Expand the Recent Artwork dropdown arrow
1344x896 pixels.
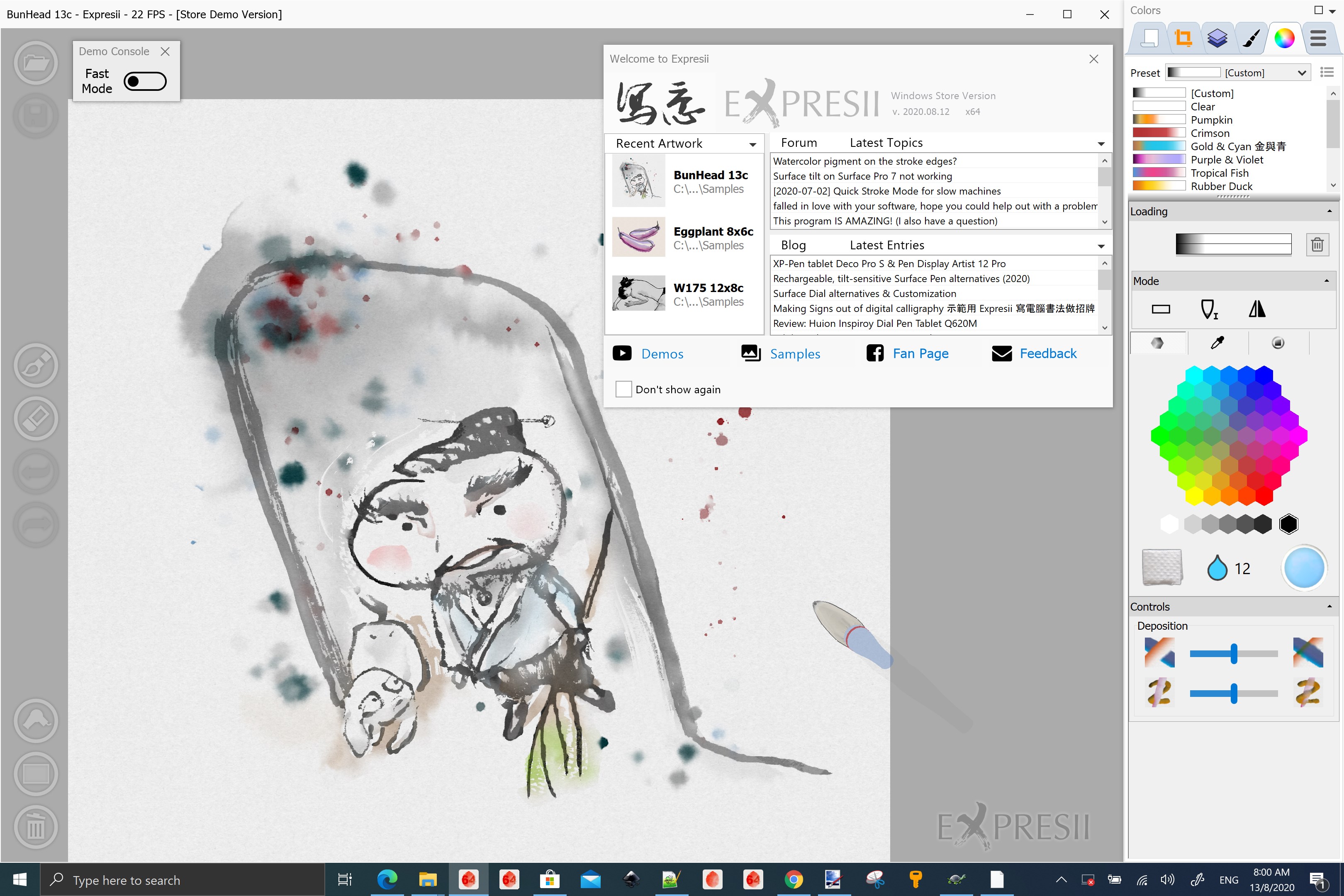752,145
